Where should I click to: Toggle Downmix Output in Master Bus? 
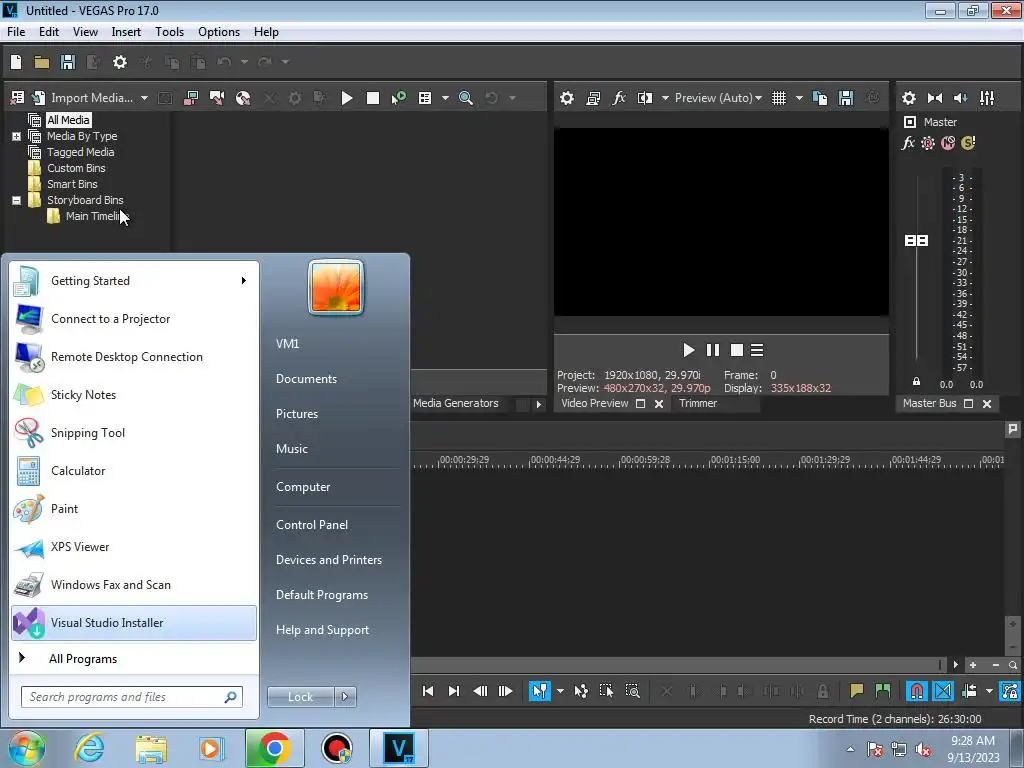coord(935,98)
